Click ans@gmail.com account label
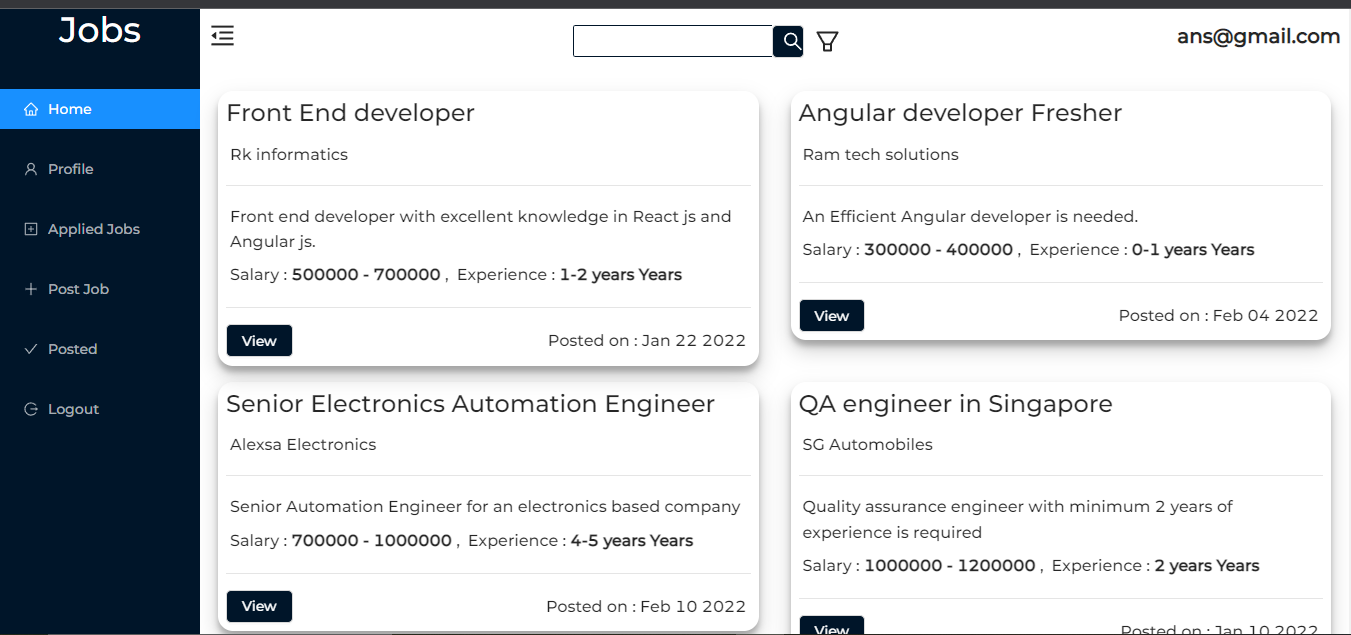The image size is (1351, 635). (1258, 37)
